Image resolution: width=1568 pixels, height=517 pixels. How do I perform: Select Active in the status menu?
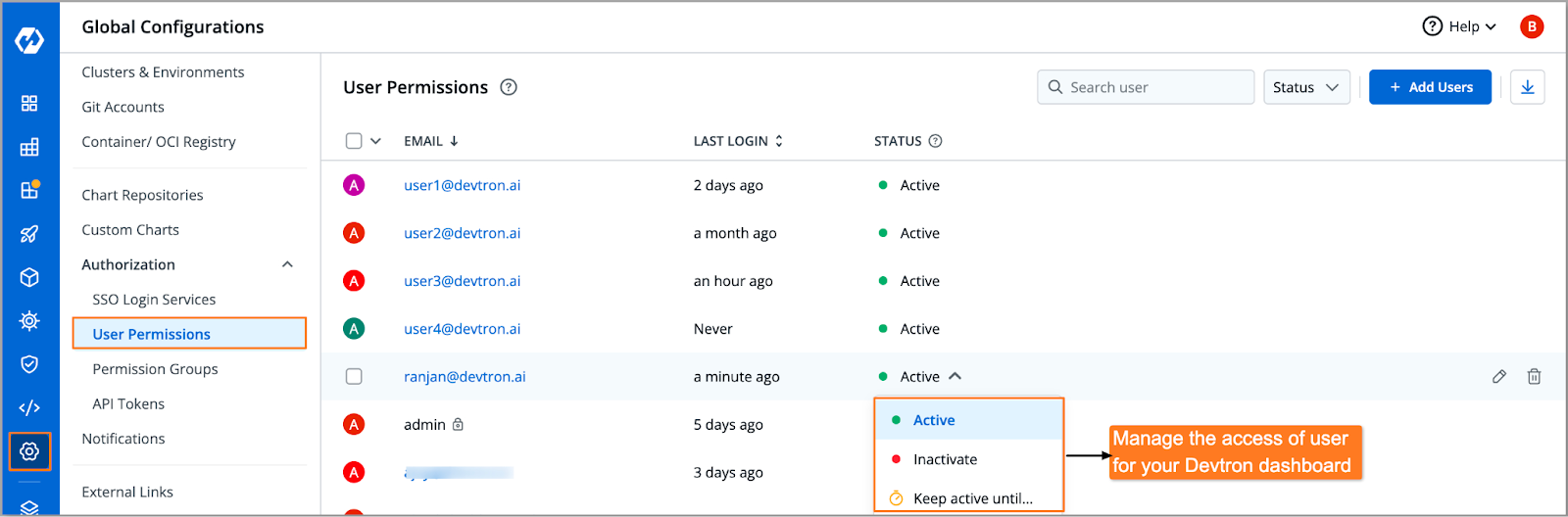968,420
